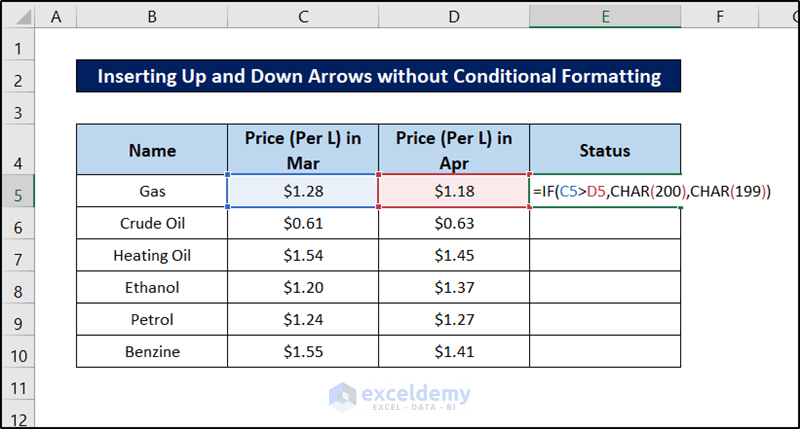Select the Crude Oil cell
Viewport: 800px width, 429px height.
(152, 223)
